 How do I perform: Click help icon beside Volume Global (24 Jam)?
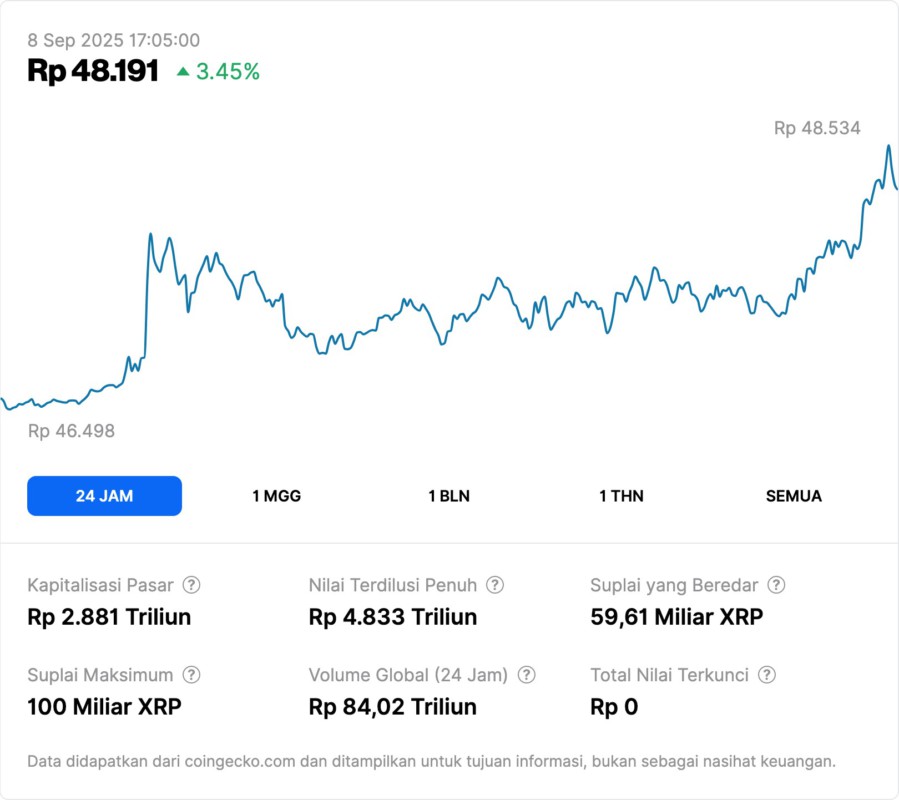[527, 675]
